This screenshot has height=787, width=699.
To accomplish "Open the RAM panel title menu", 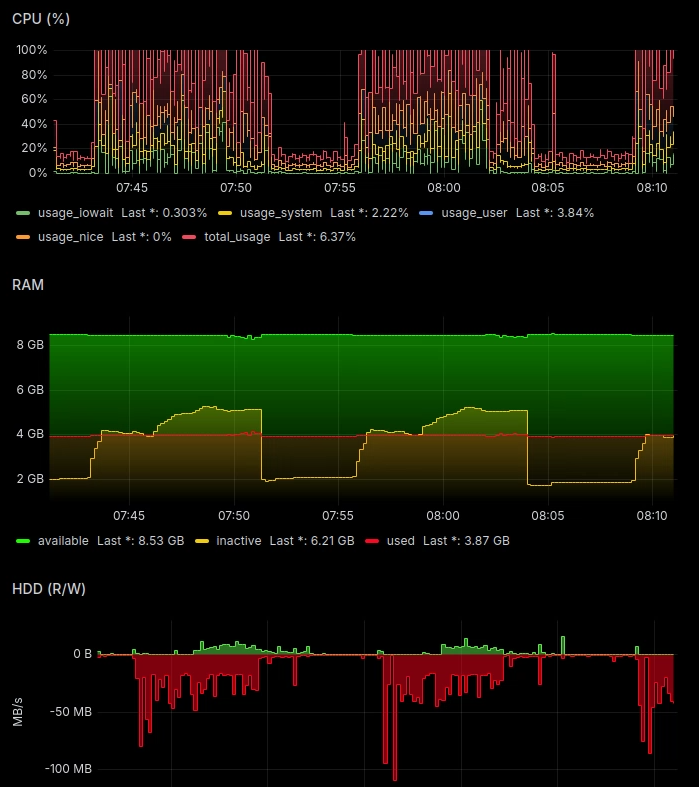I will 28,285.
